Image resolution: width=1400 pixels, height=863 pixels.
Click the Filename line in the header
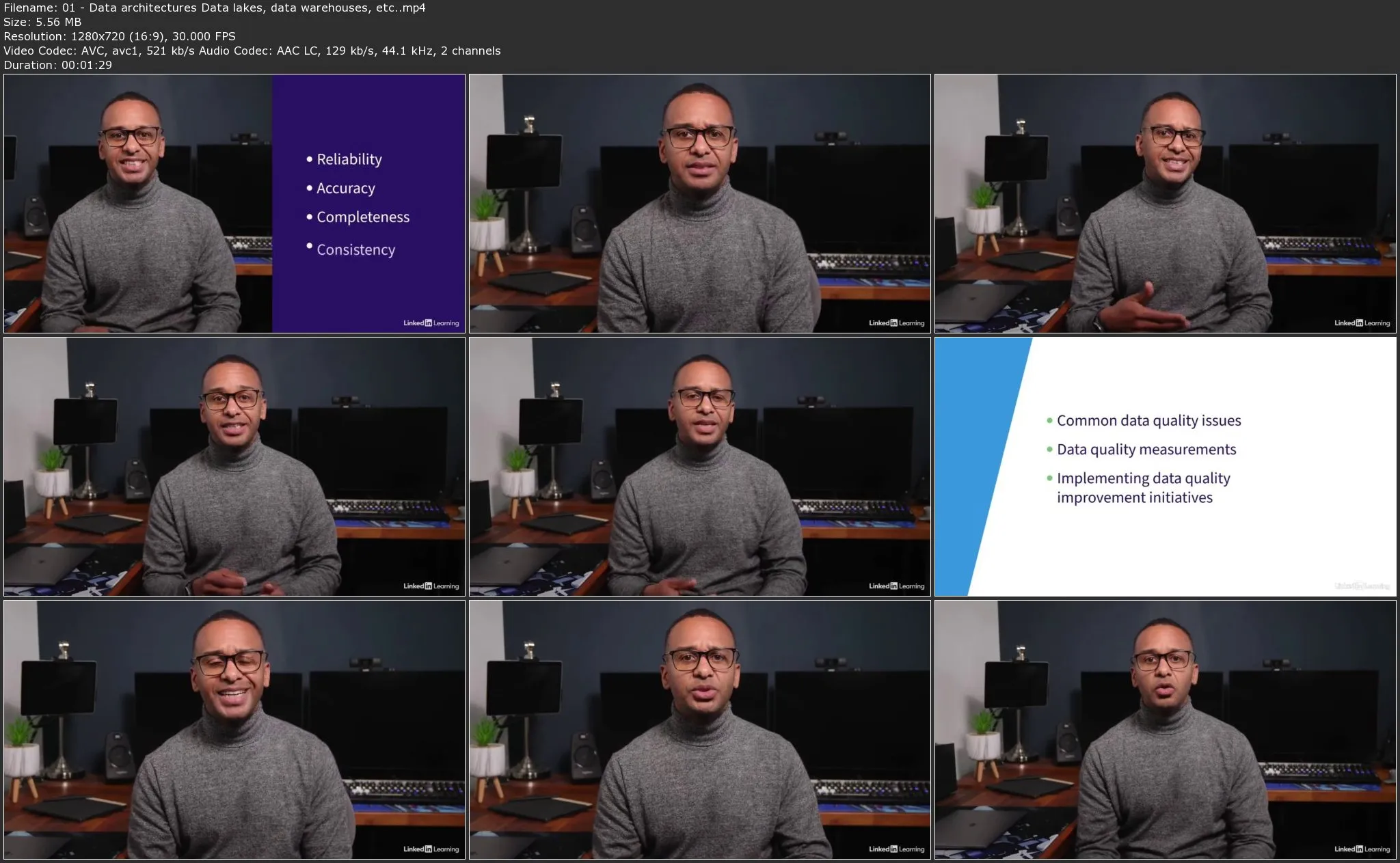pyautogui.click(x=215, y=8)
